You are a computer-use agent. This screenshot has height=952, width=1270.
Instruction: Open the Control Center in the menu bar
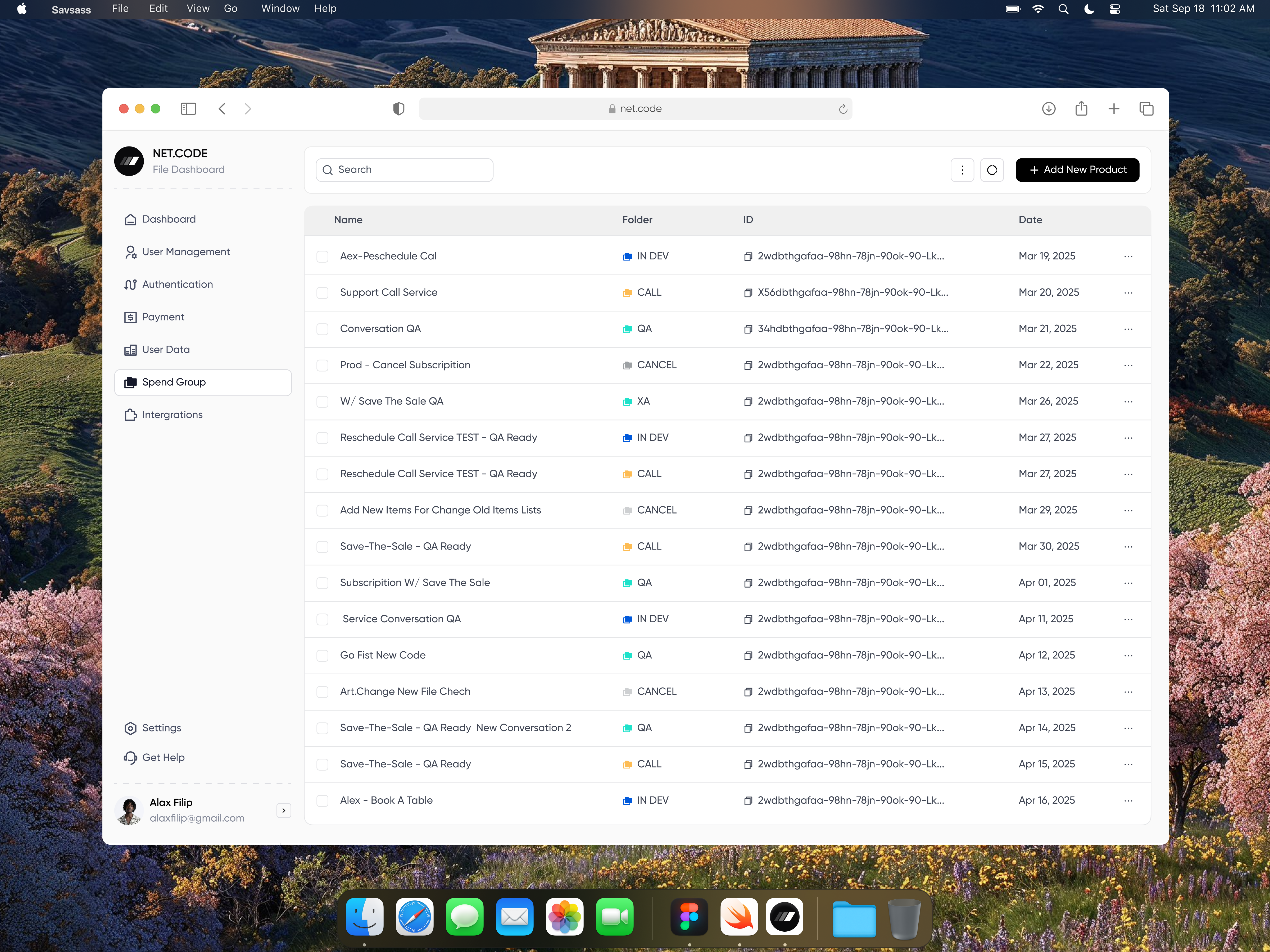point(1114,9)
